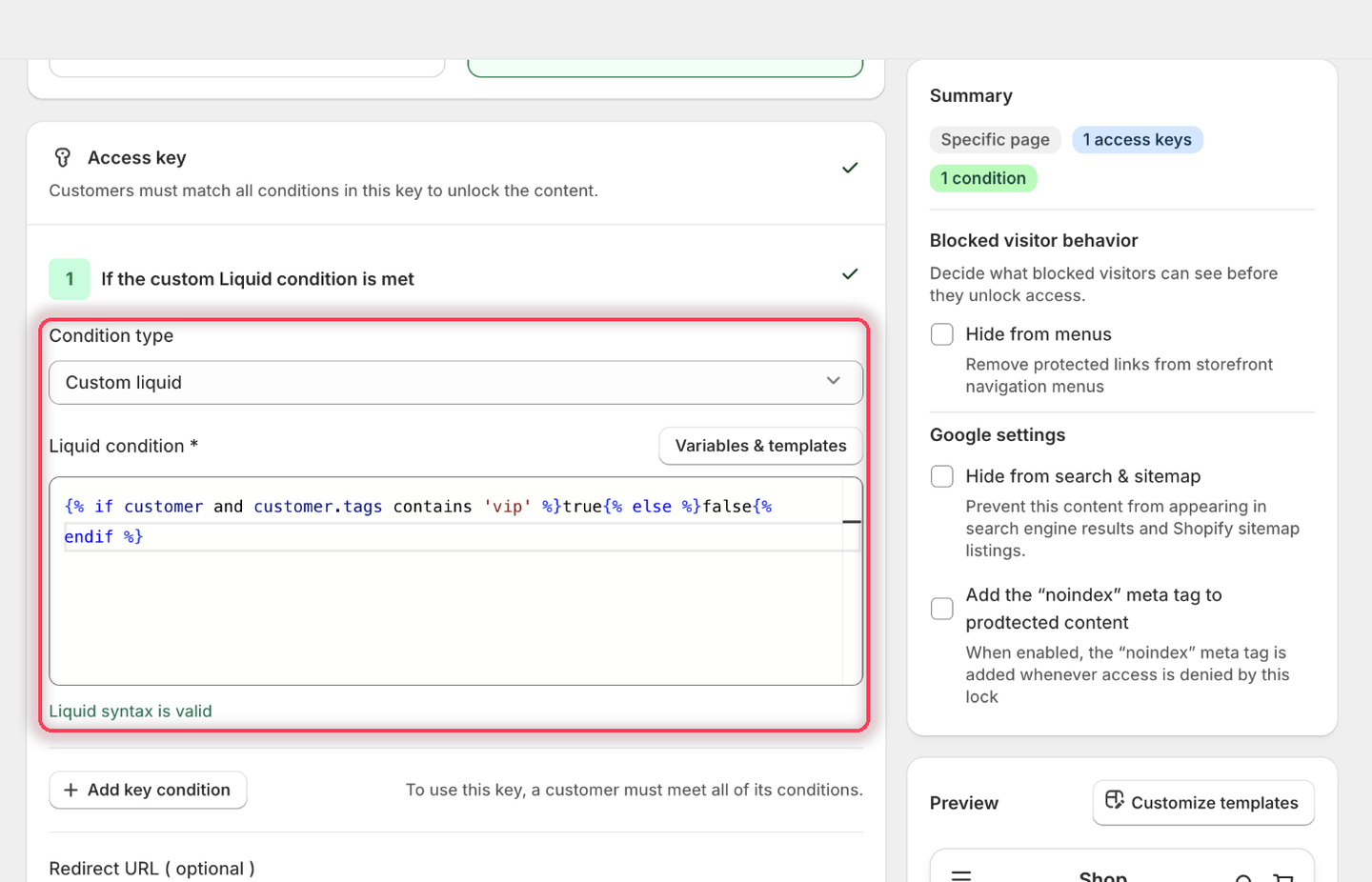The image size is (1372, 882).
Task: Tick Hide from search & sitemap
Action: pos(942,476)
